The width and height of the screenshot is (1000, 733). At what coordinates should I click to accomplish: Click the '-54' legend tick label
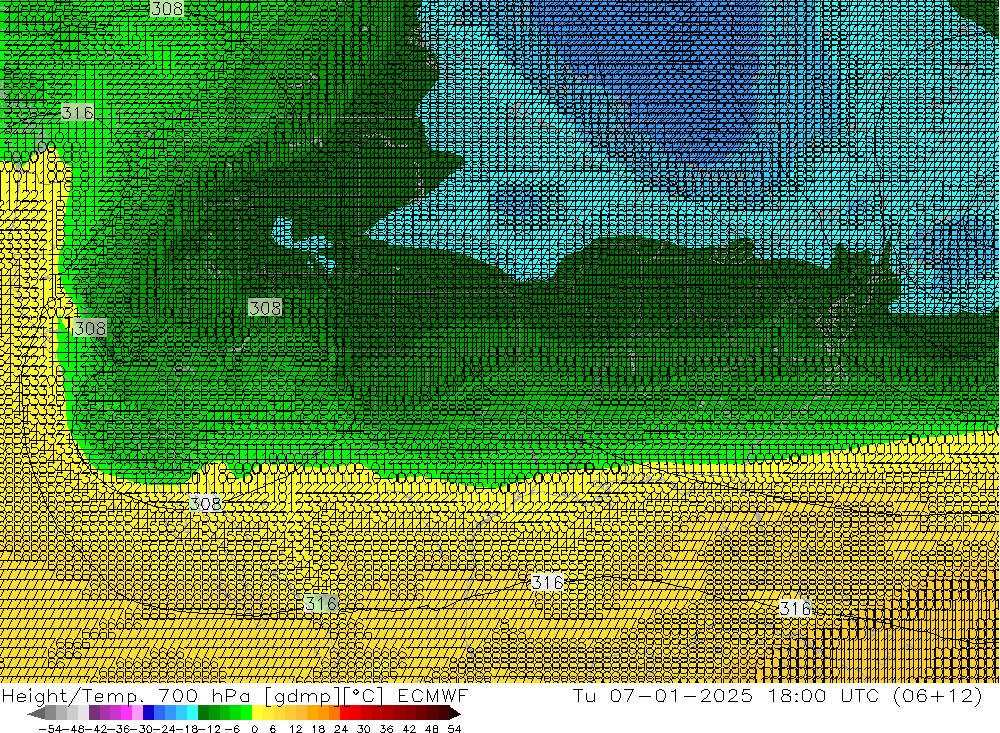[x=50, y=729]
